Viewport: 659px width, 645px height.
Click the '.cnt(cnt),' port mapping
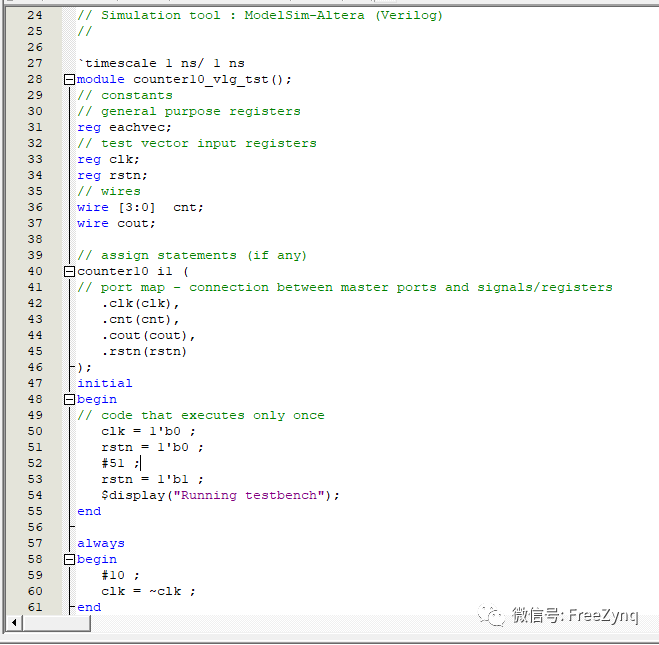point(140,320)
